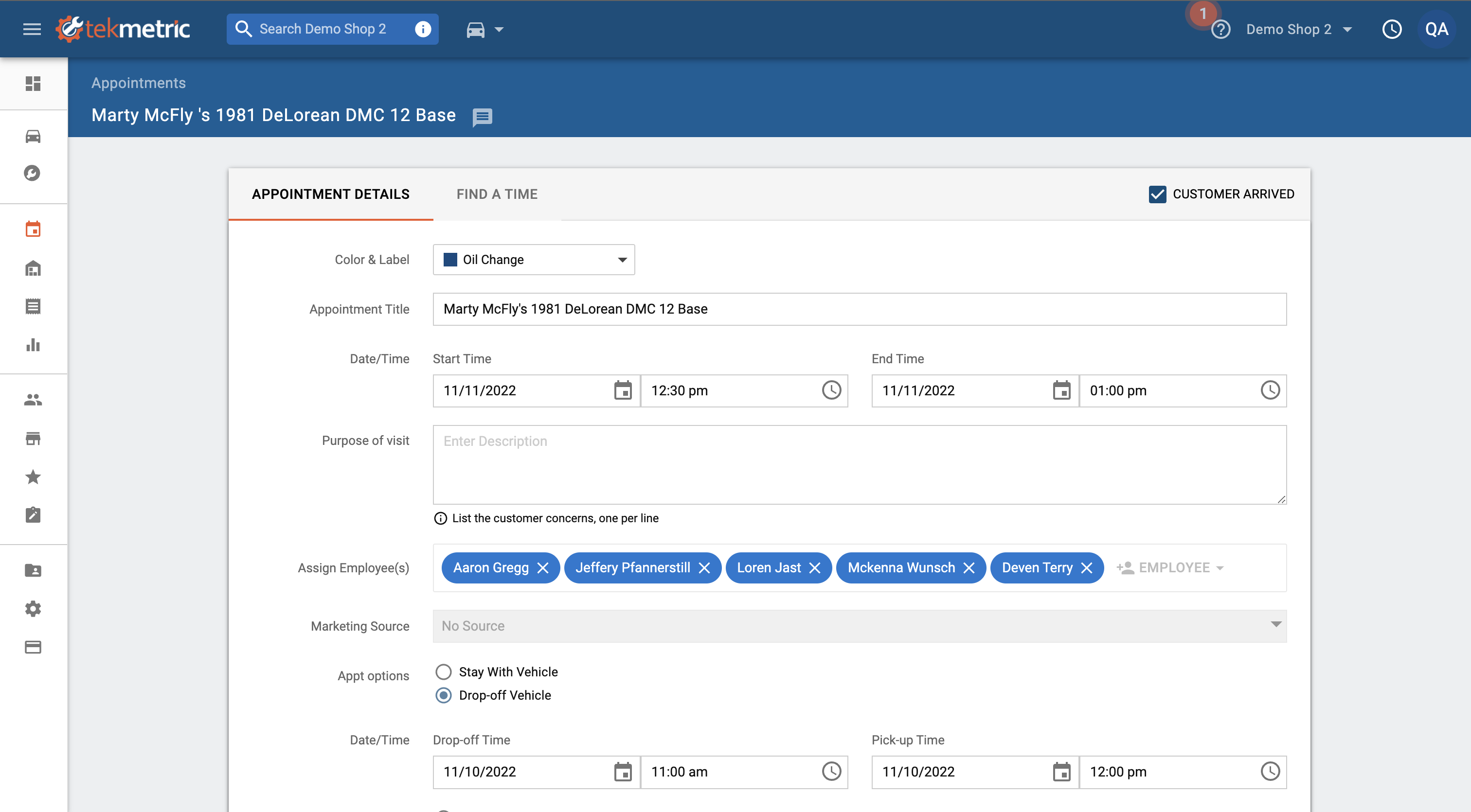
Task: Open the storefront sidebar icon
Action: point(33,438)
